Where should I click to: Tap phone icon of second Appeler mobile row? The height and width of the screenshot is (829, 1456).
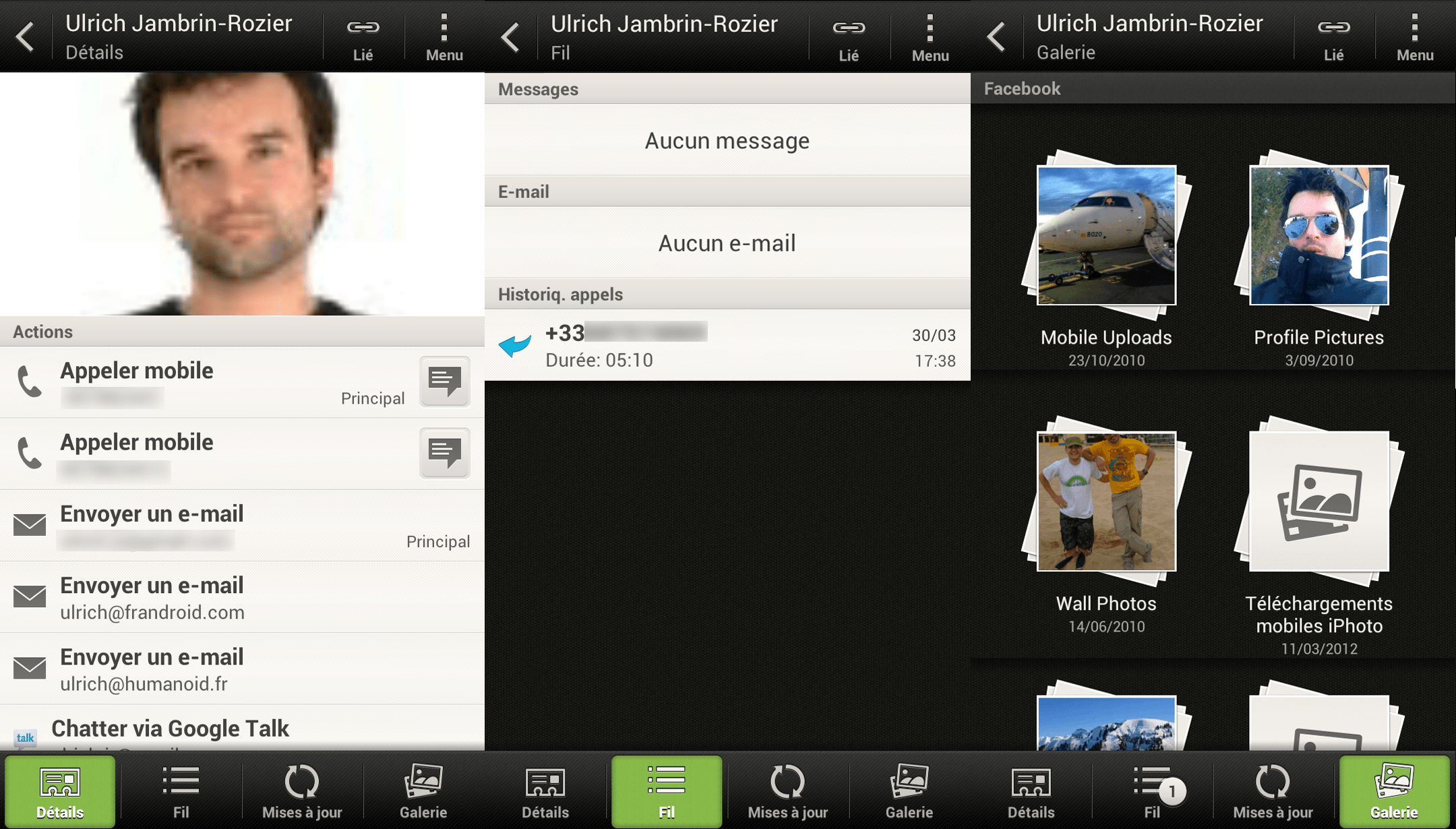30,454
